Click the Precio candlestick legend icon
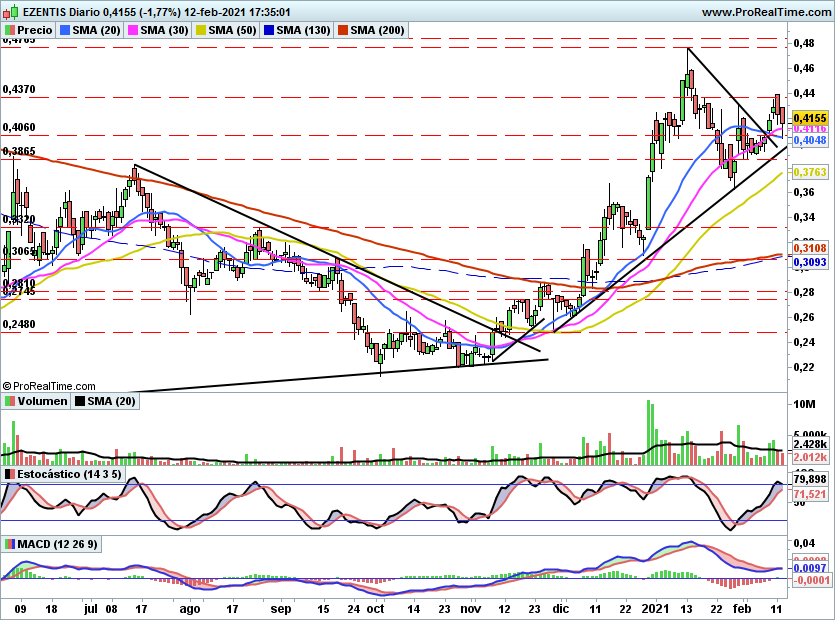 click(10, 31)
